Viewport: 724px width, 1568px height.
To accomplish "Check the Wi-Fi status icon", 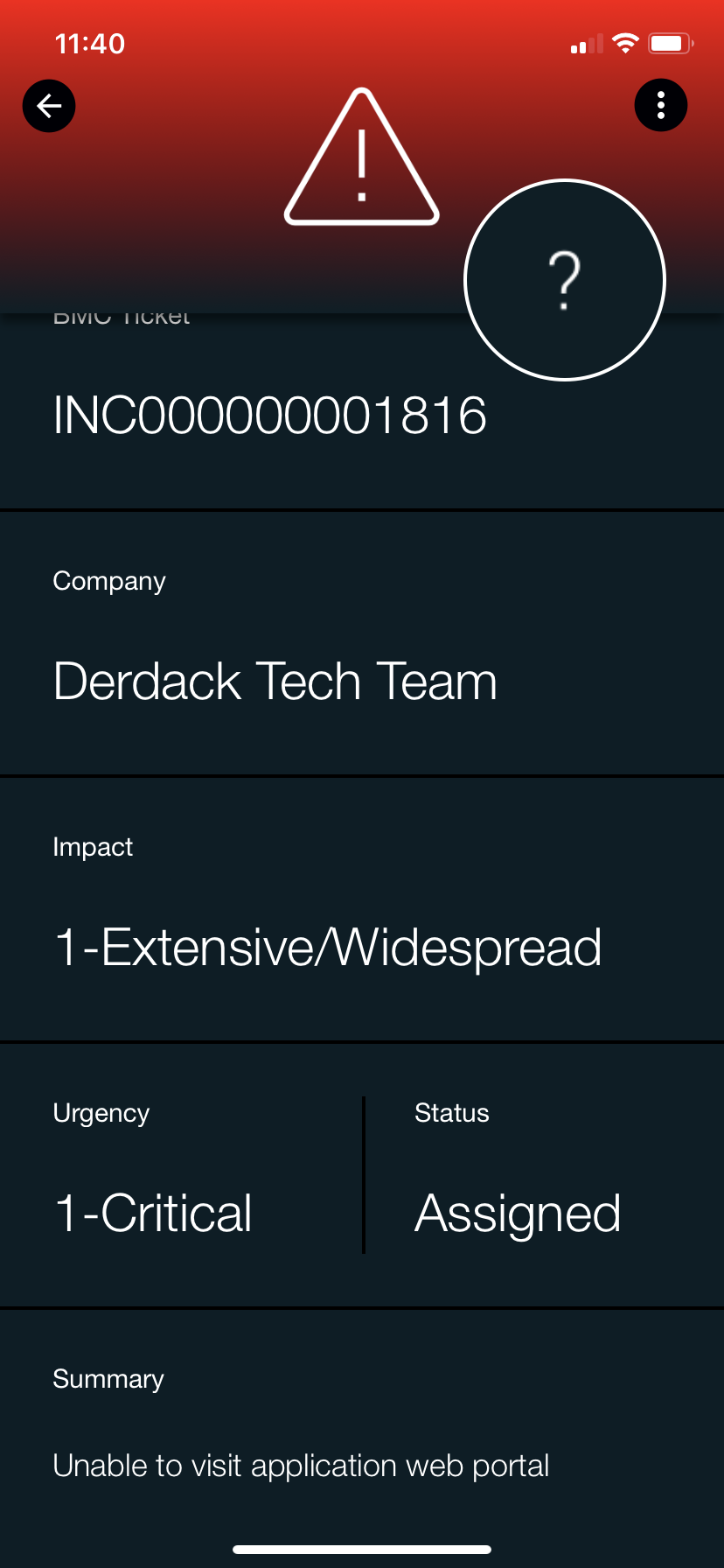I will (x=625, y=43).
